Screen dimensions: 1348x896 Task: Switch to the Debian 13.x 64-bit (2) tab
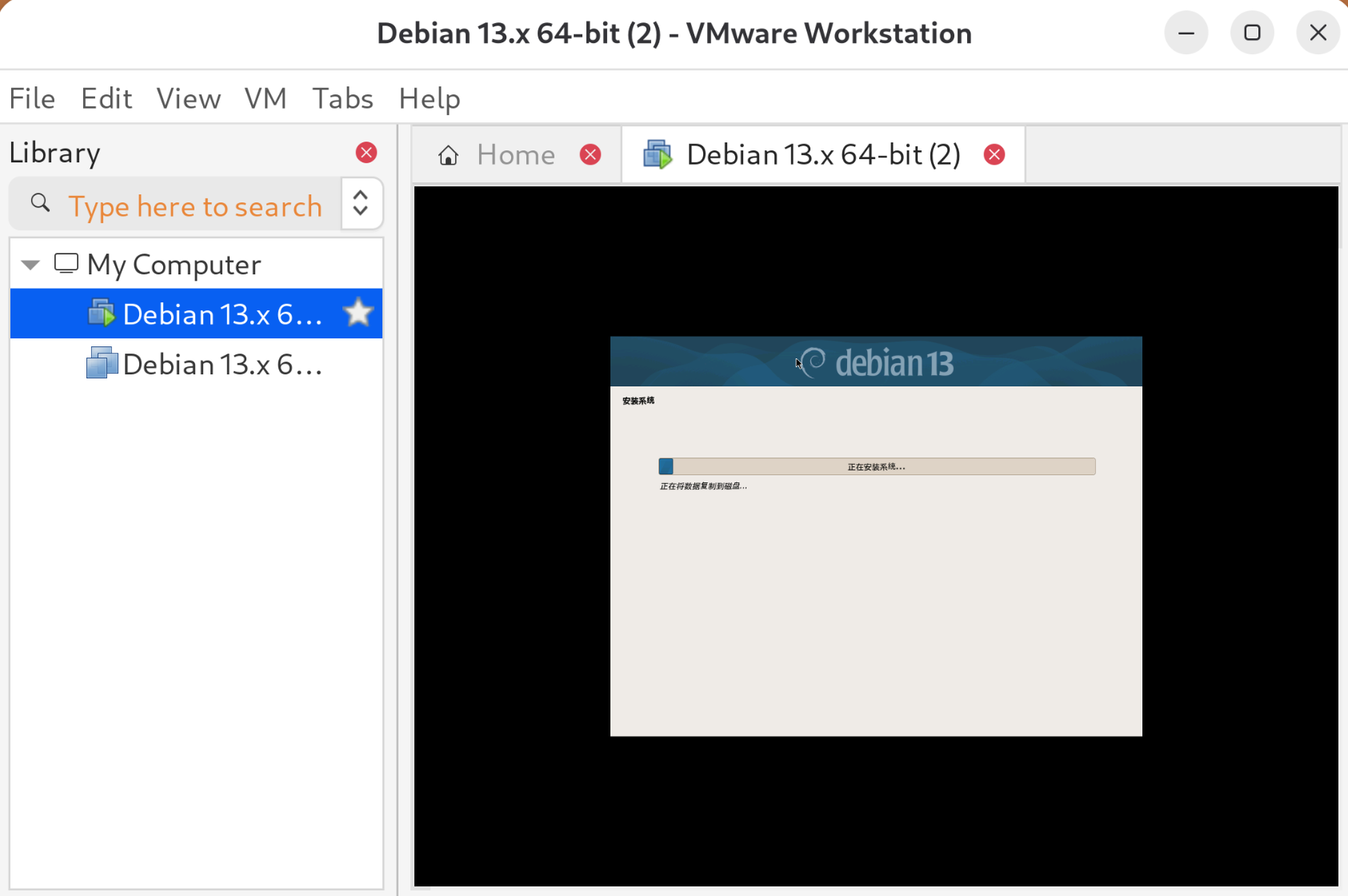823,154
